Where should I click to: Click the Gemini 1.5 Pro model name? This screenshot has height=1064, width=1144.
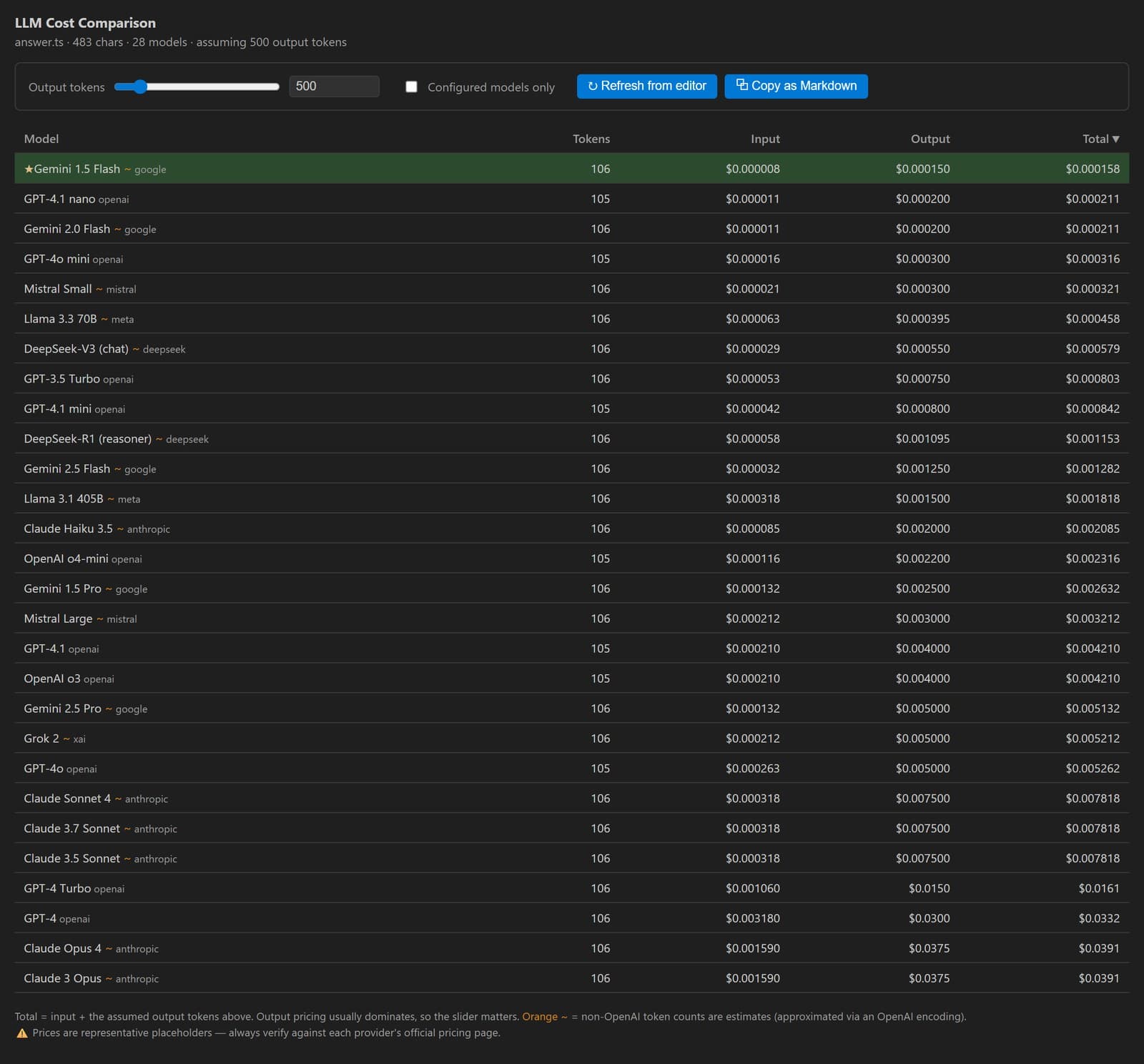tap(63, 589)
